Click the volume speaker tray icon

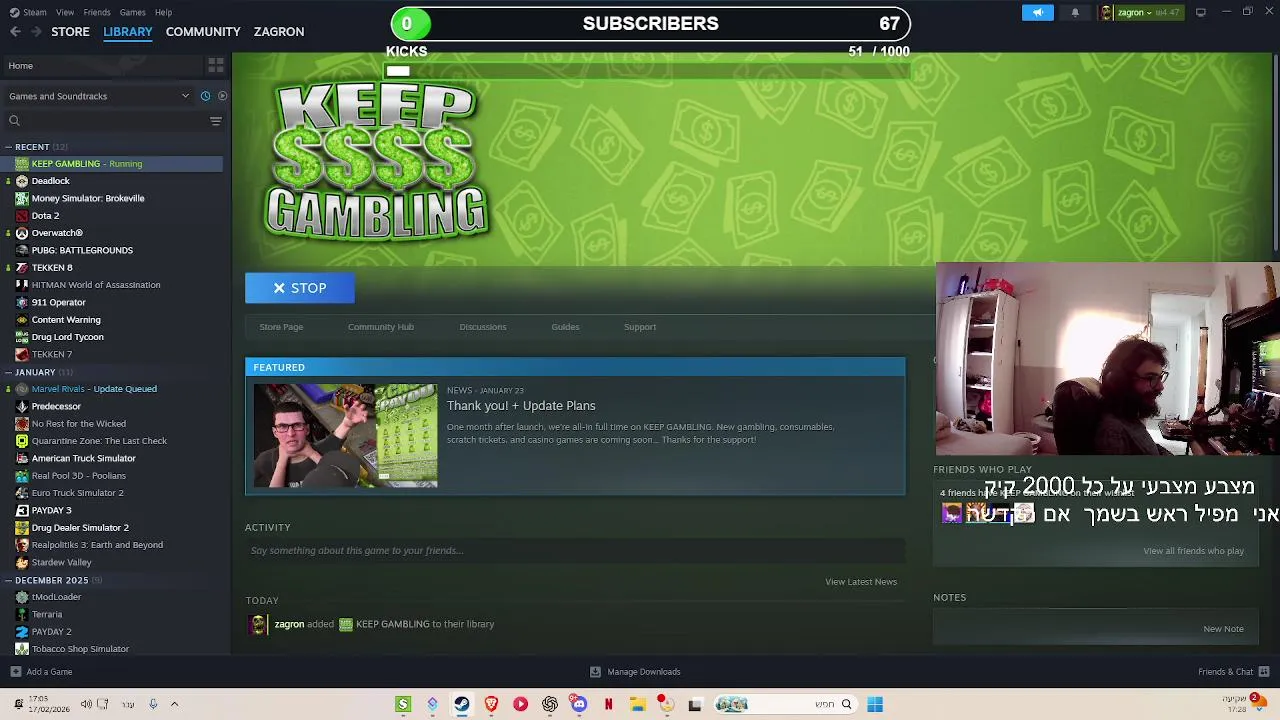86,704
